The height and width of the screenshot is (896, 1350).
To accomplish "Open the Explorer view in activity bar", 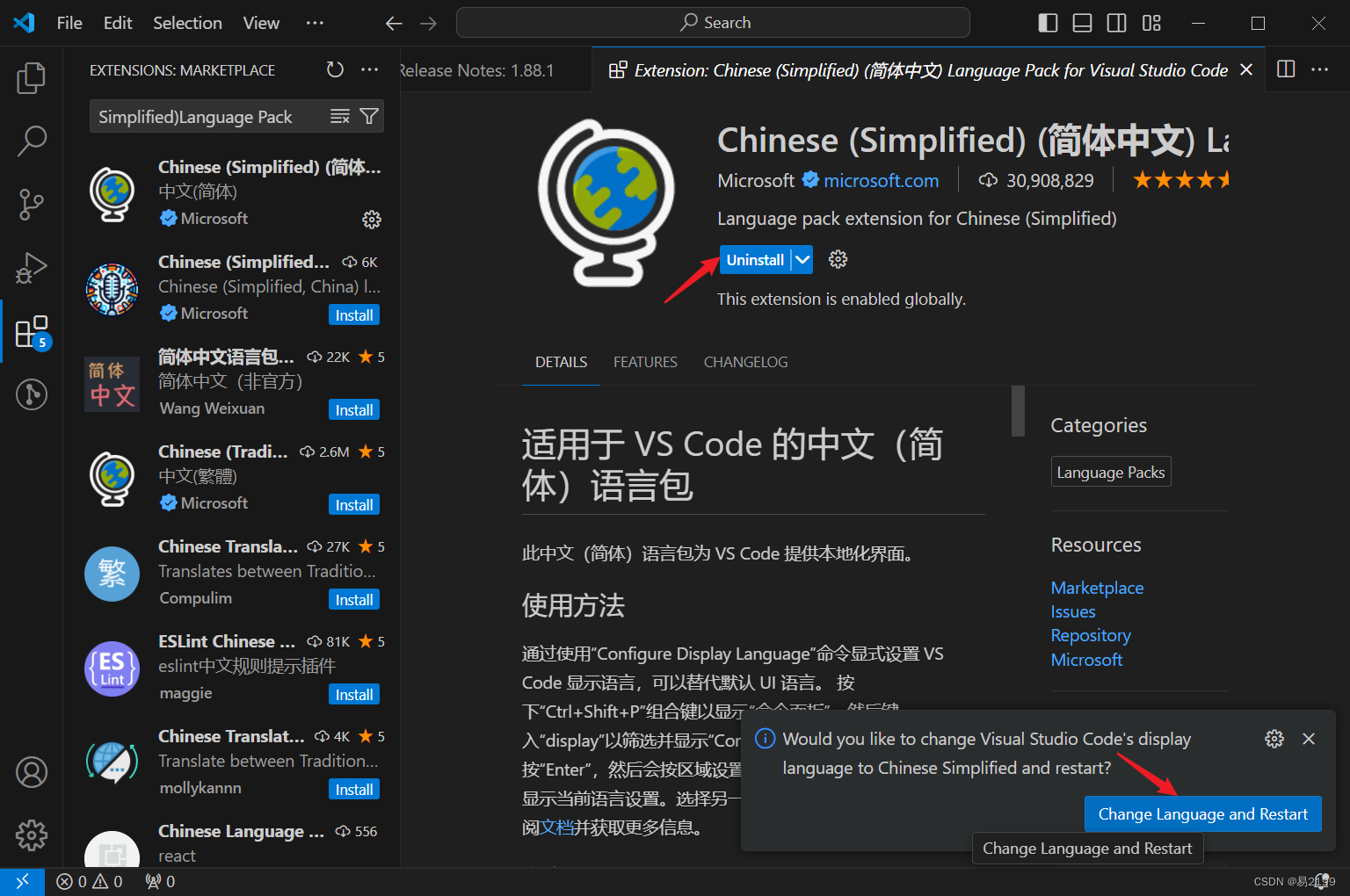I will 32,78.
